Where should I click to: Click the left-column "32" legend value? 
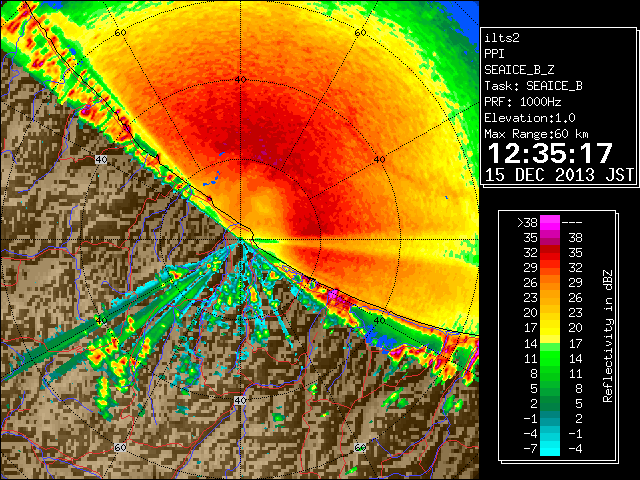click(531, 253)
